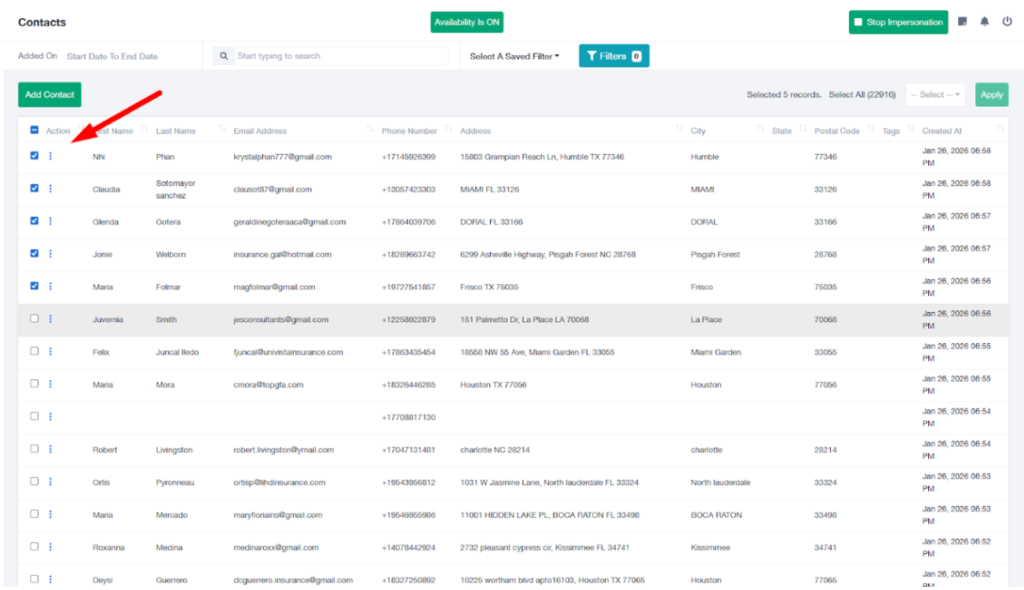Toggle the Availability Is ON button
This screenshot has width=1024, height=590.
tap(467, 22)
